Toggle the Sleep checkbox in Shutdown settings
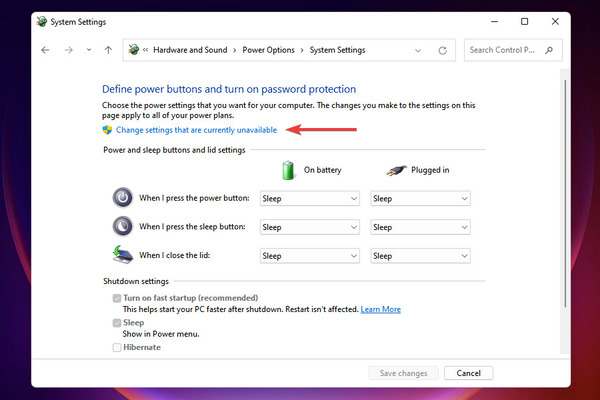 pos(117,323)
